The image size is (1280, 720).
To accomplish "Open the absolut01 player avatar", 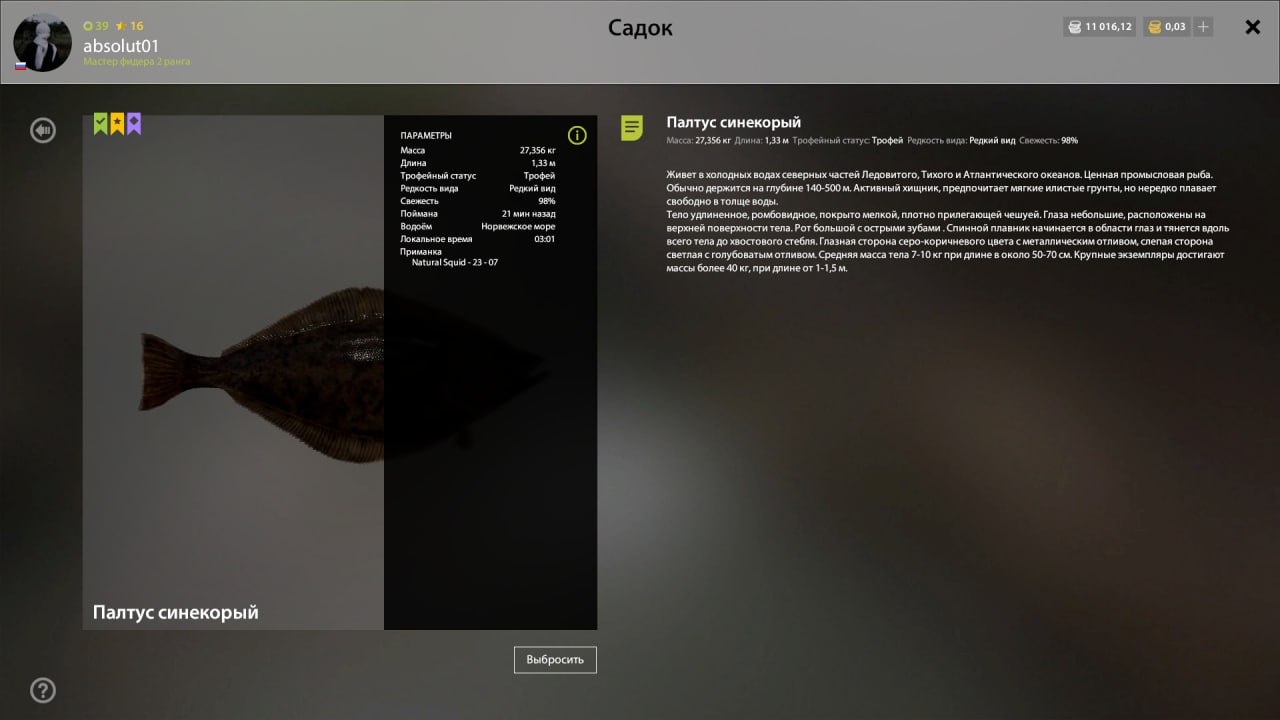I will (42, 42).
